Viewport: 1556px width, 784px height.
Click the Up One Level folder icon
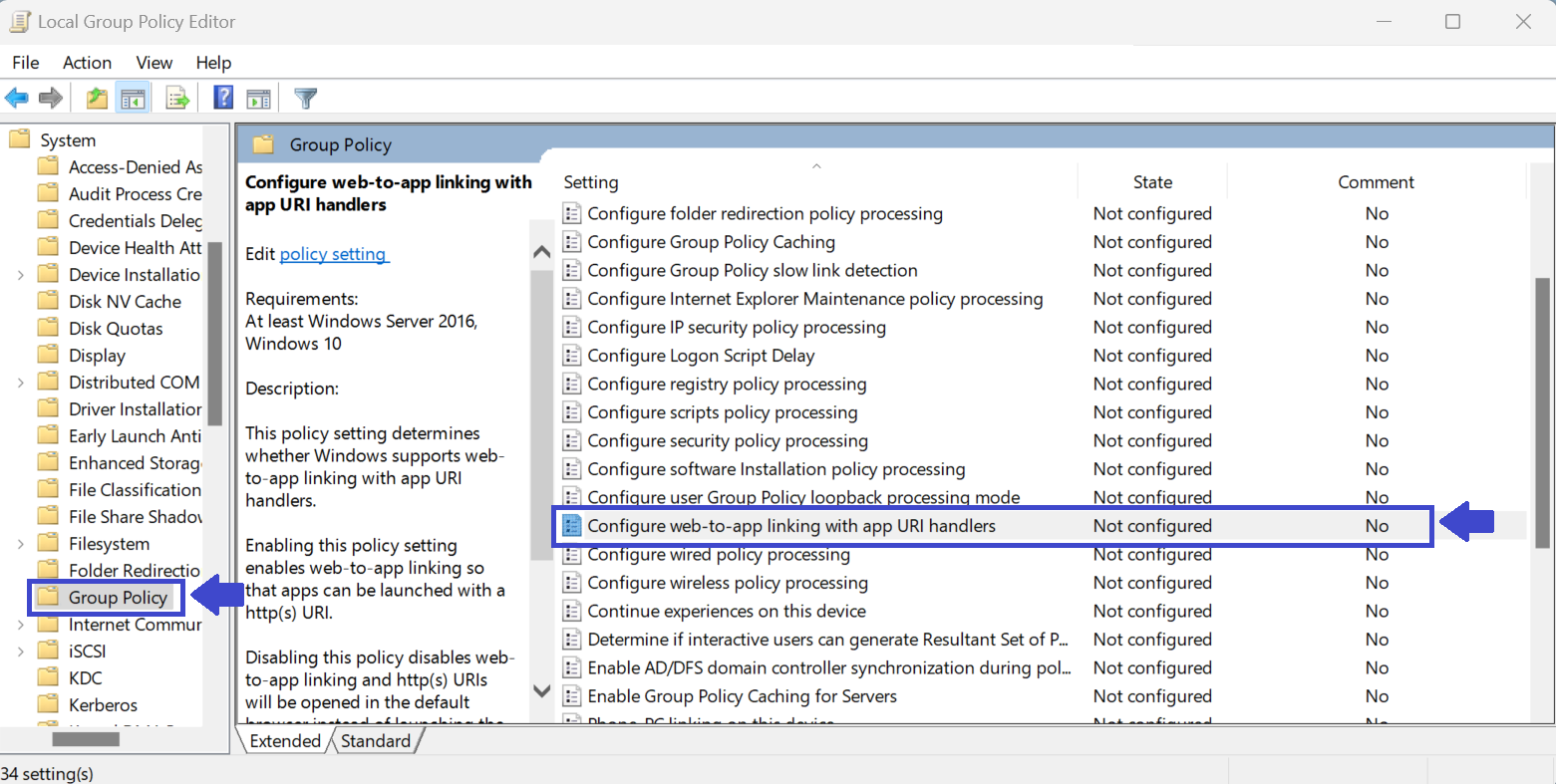(x=97, y=98)
